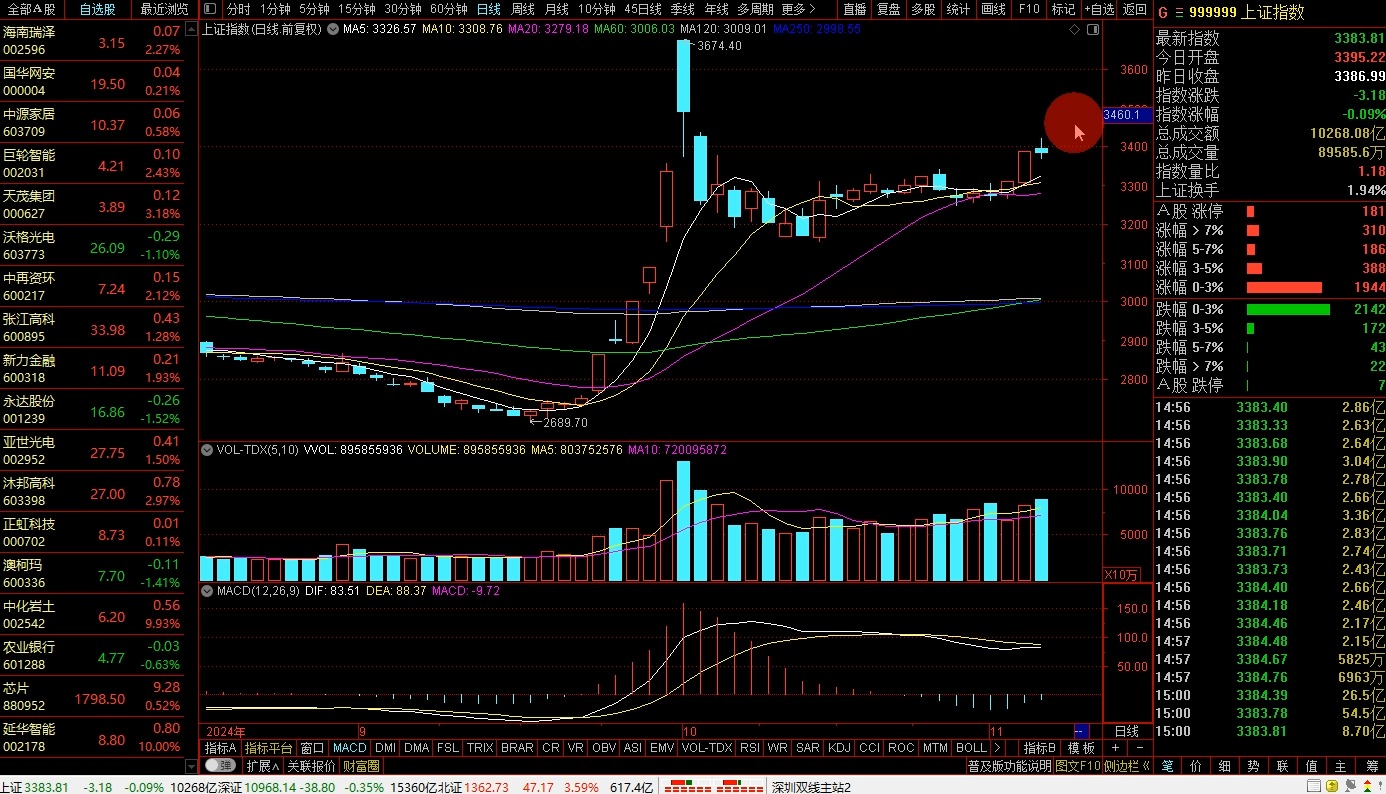Toggle the switch left of 扩展
Screen dimensions: 1386x794
click(x=220, y=766)
